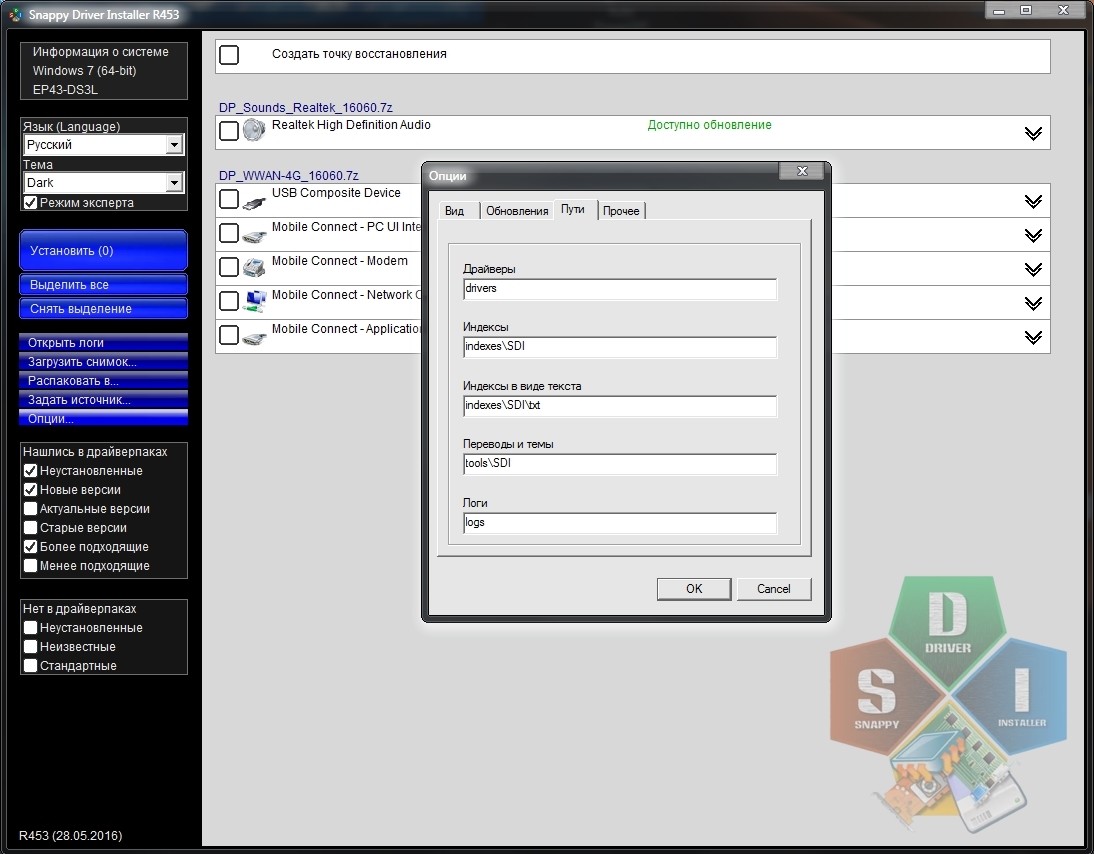
Task: Click Задать источник... menu item
Action: pos(103,400)
